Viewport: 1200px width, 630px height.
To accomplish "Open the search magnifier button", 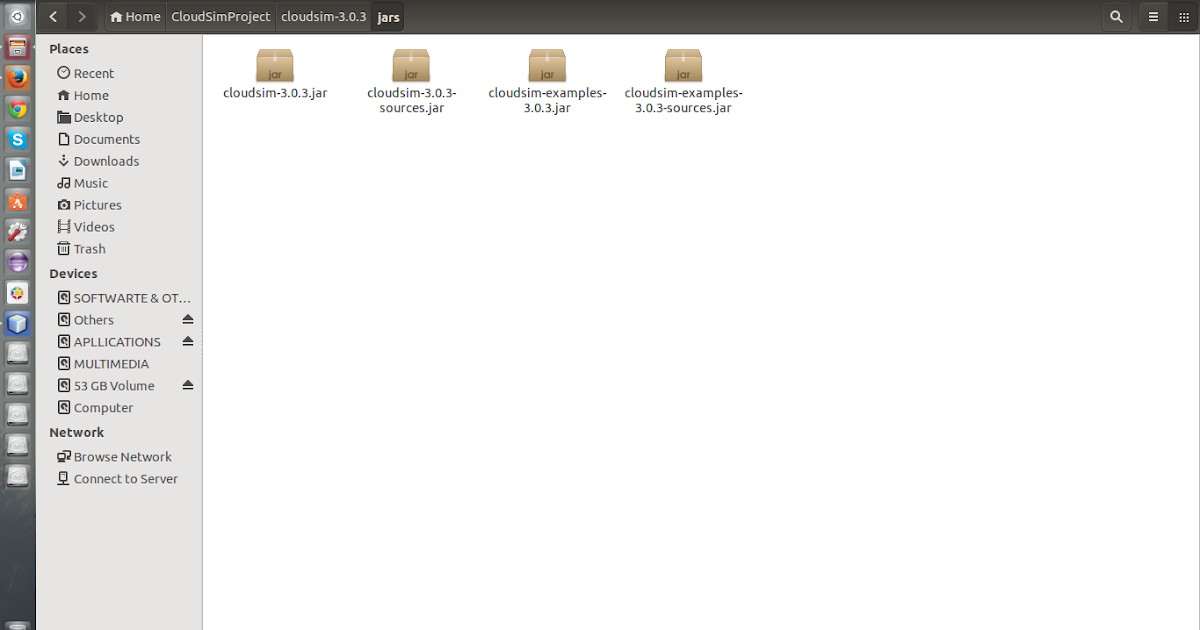I will (1116, 16).
